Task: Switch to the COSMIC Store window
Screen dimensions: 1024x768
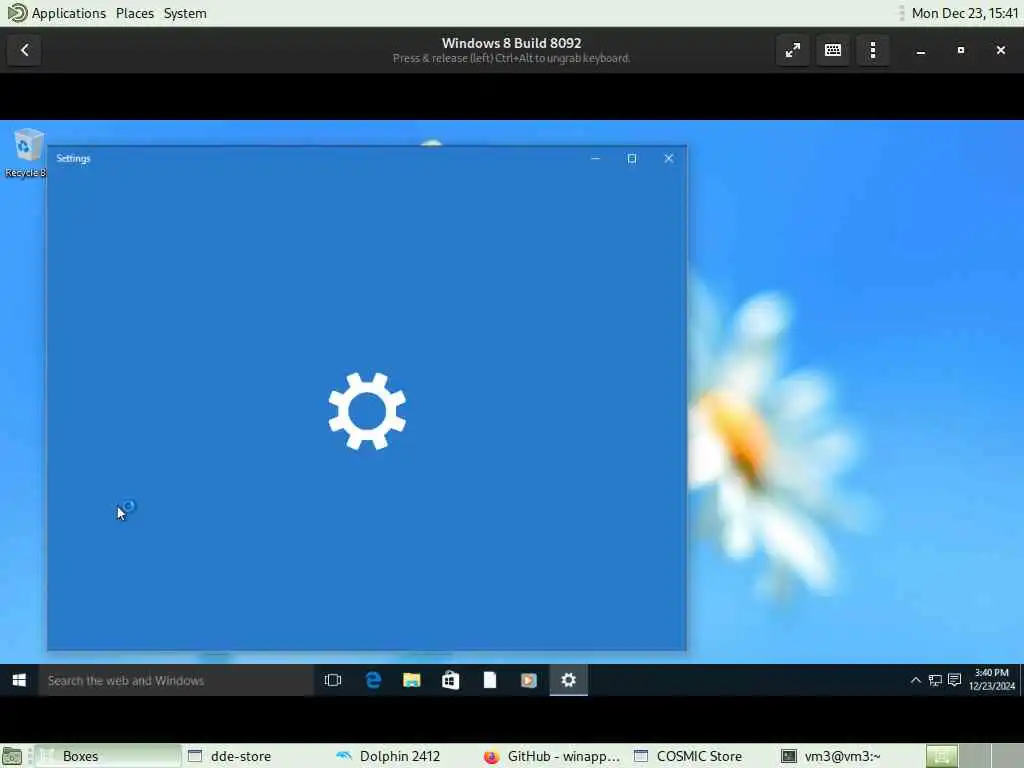Action: [x=702, y=756]
